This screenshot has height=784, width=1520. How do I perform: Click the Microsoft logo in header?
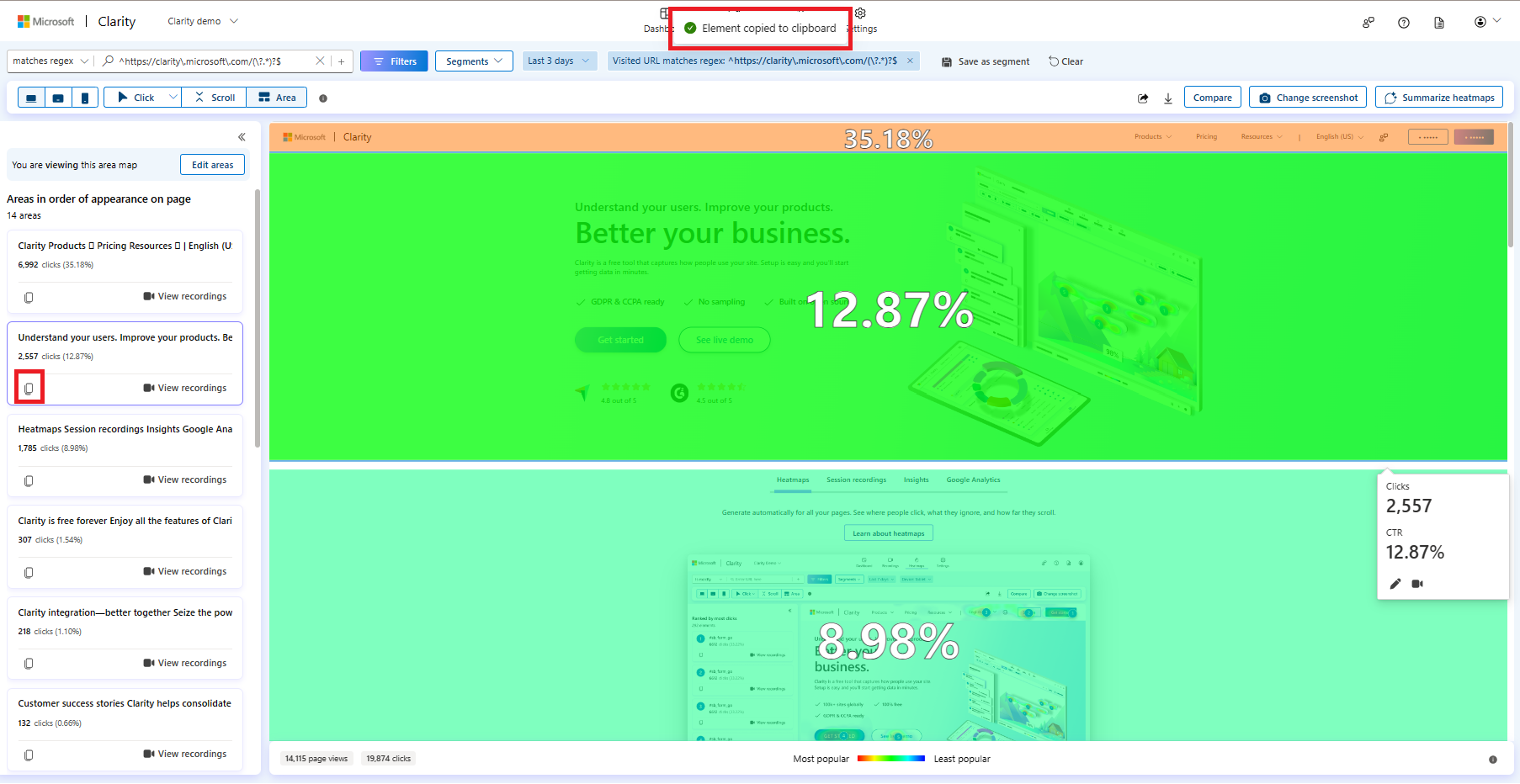point(45,22)
